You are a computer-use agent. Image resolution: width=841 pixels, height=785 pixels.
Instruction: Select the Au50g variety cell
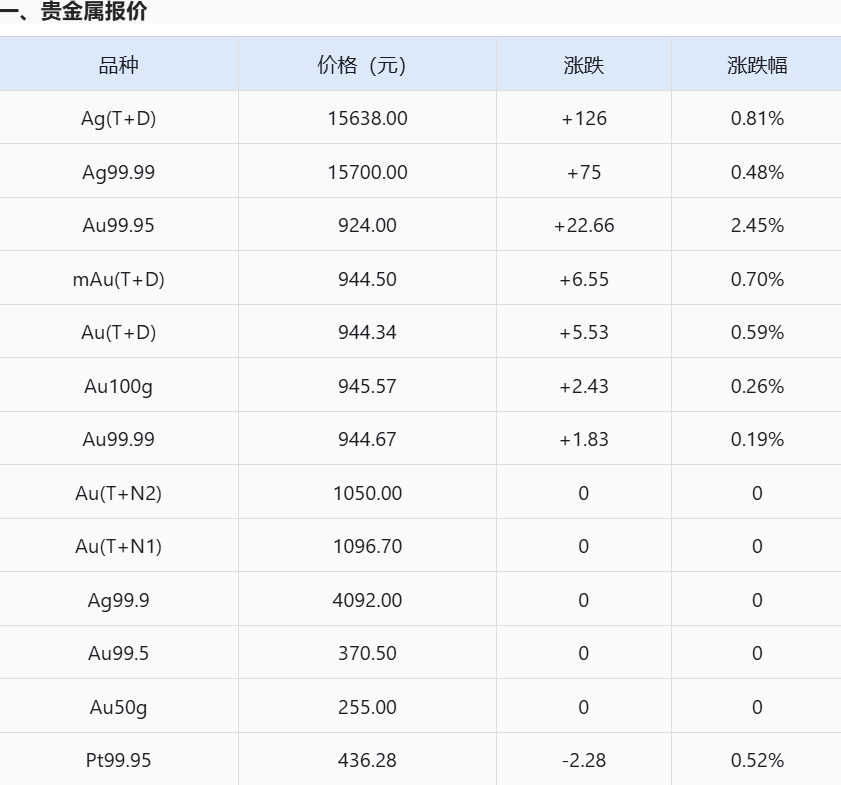pos(119,707)
